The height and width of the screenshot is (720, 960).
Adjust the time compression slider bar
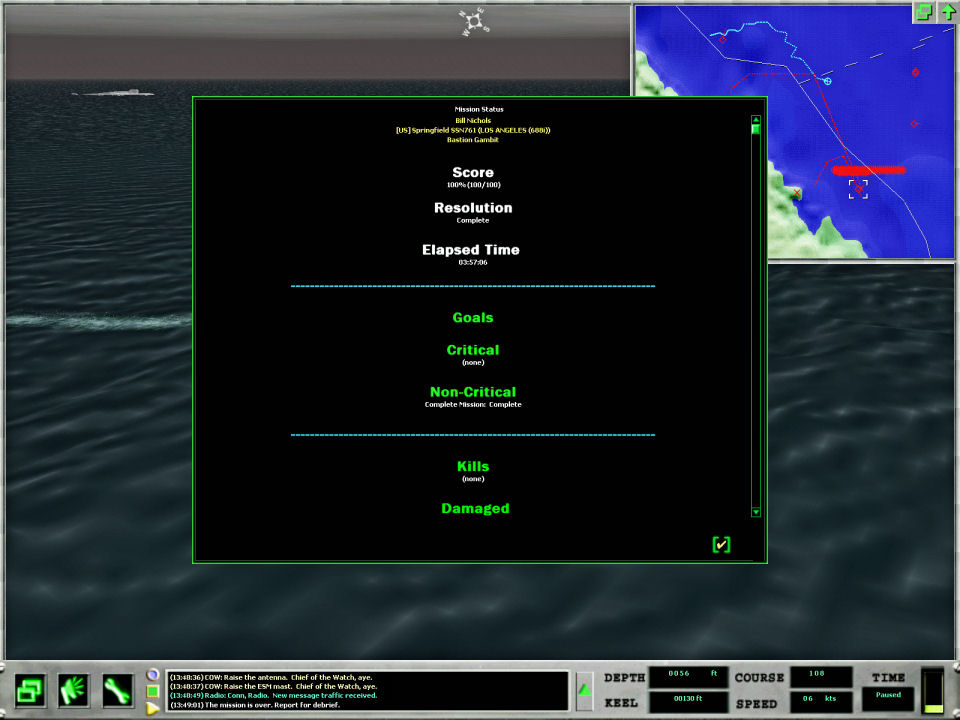[x=932, y=691]
